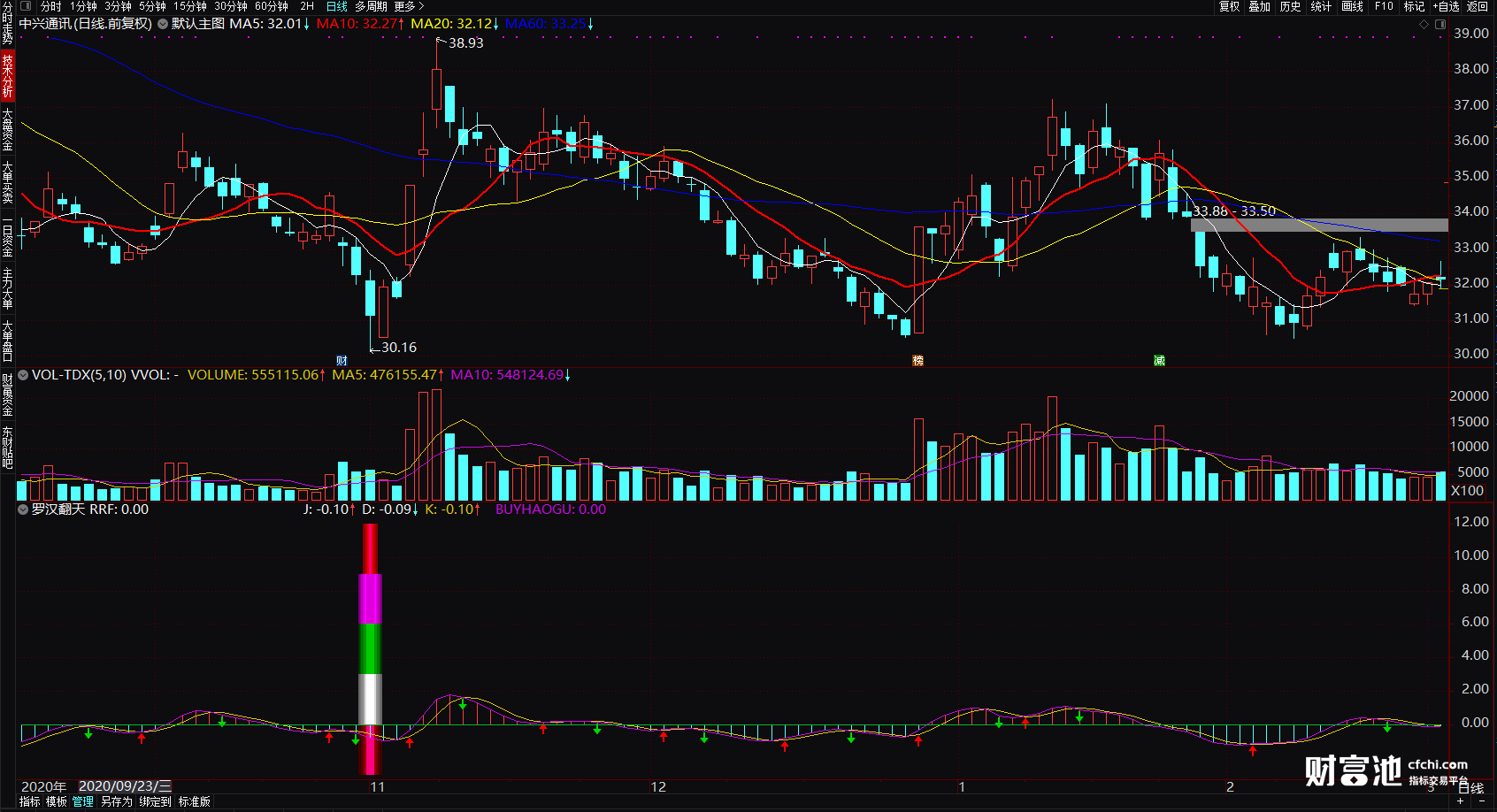The image size is (1497, 812).
Task: Open 日资金 sidebar tab
Action: 7,236
